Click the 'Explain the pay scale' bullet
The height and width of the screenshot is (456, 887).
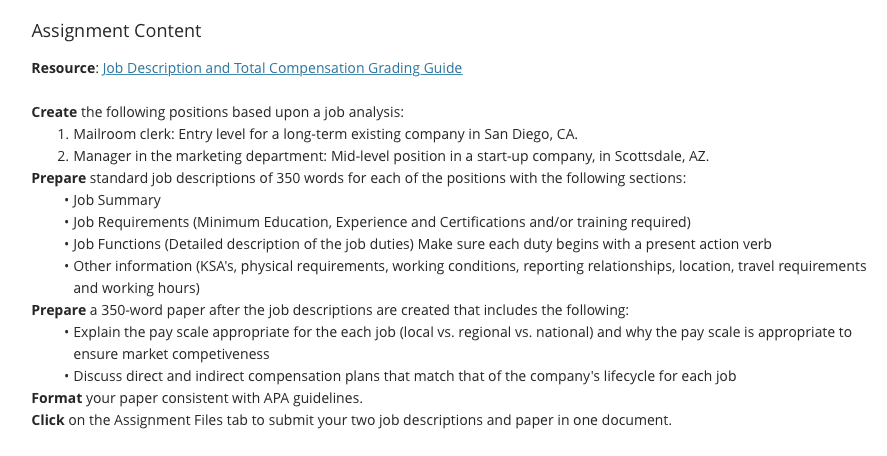[462, 332]
